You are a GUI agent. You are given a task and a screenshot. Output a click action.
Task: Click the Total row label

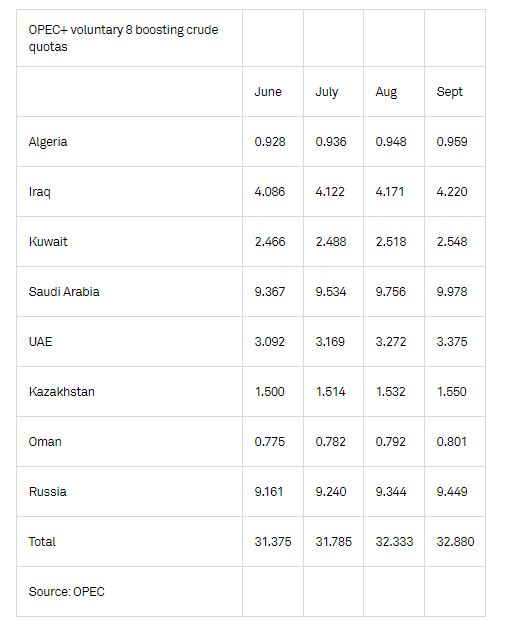[42, 541]
